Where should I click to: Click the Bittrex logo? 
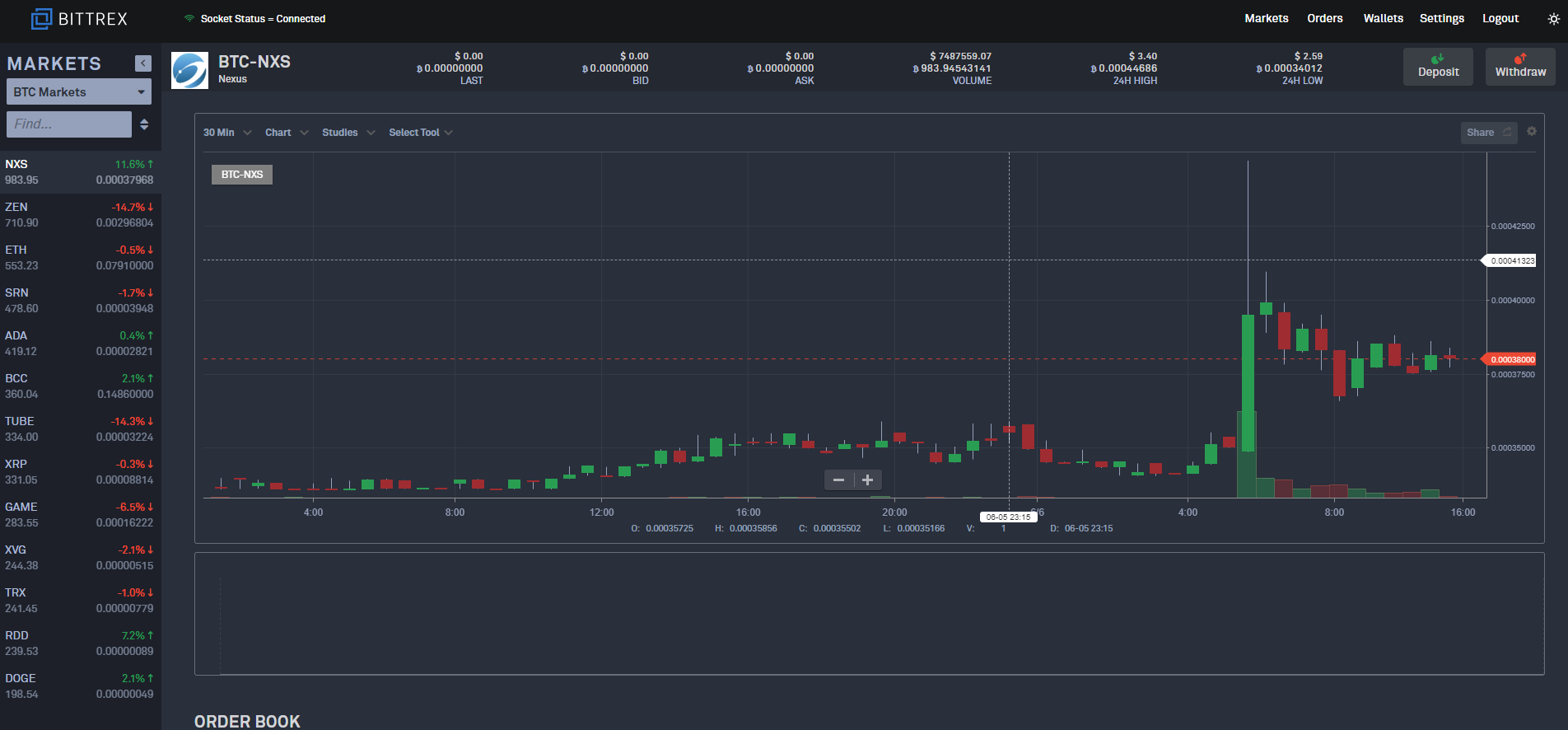pyautogui.click(x=79, y=18)
